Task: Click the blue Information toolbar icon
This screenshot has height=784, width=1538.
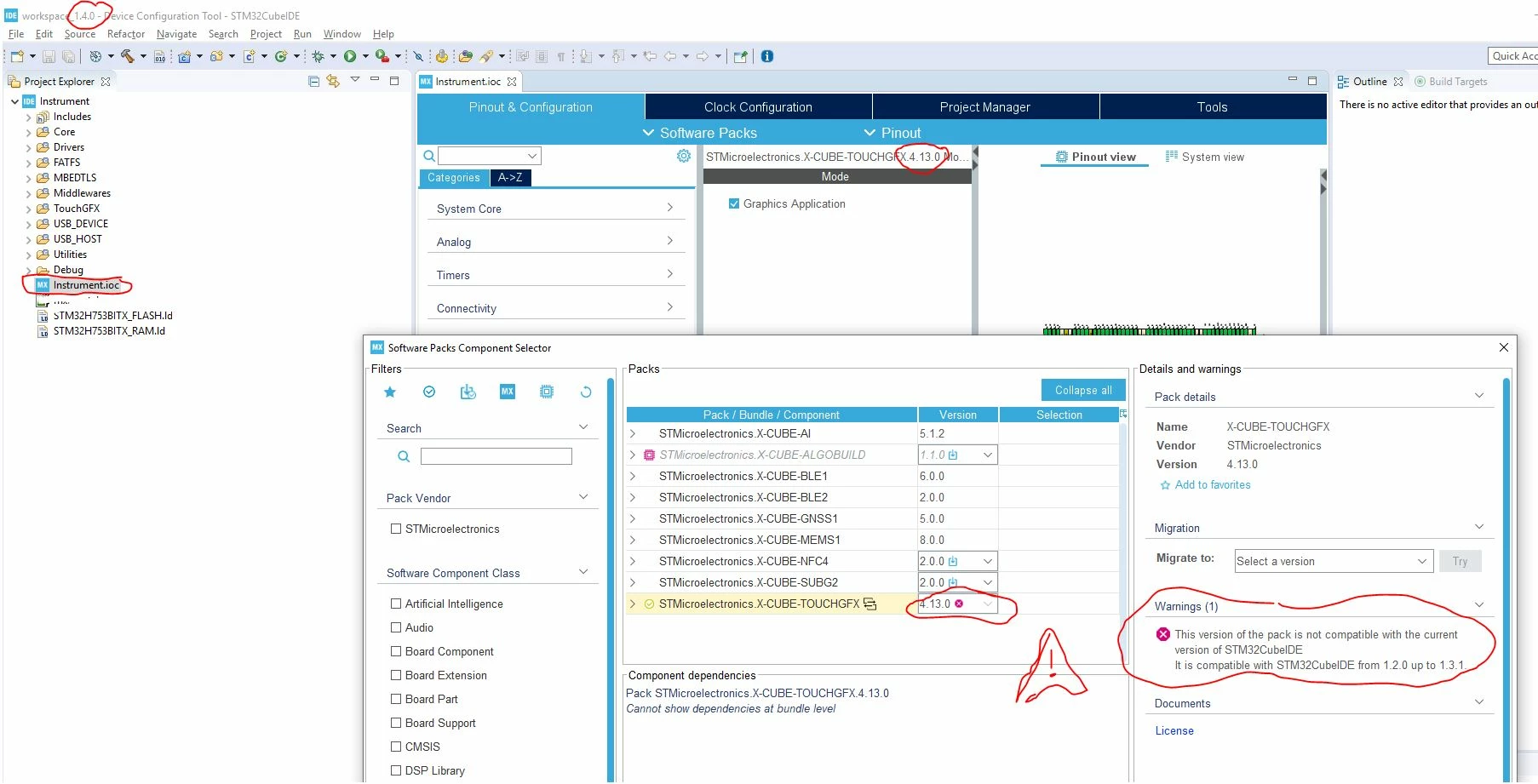Action: click(767, 56)
